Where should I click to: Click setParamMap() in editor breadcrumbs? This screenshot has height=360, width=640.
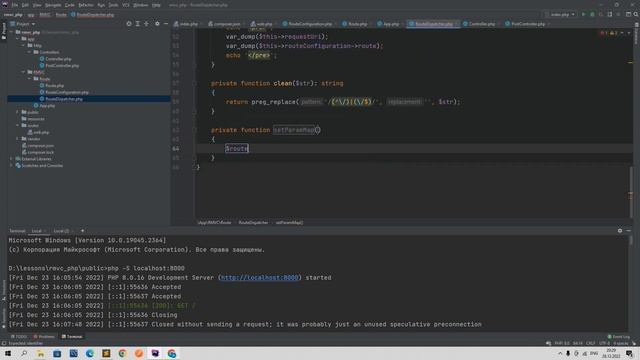[289, 222]
